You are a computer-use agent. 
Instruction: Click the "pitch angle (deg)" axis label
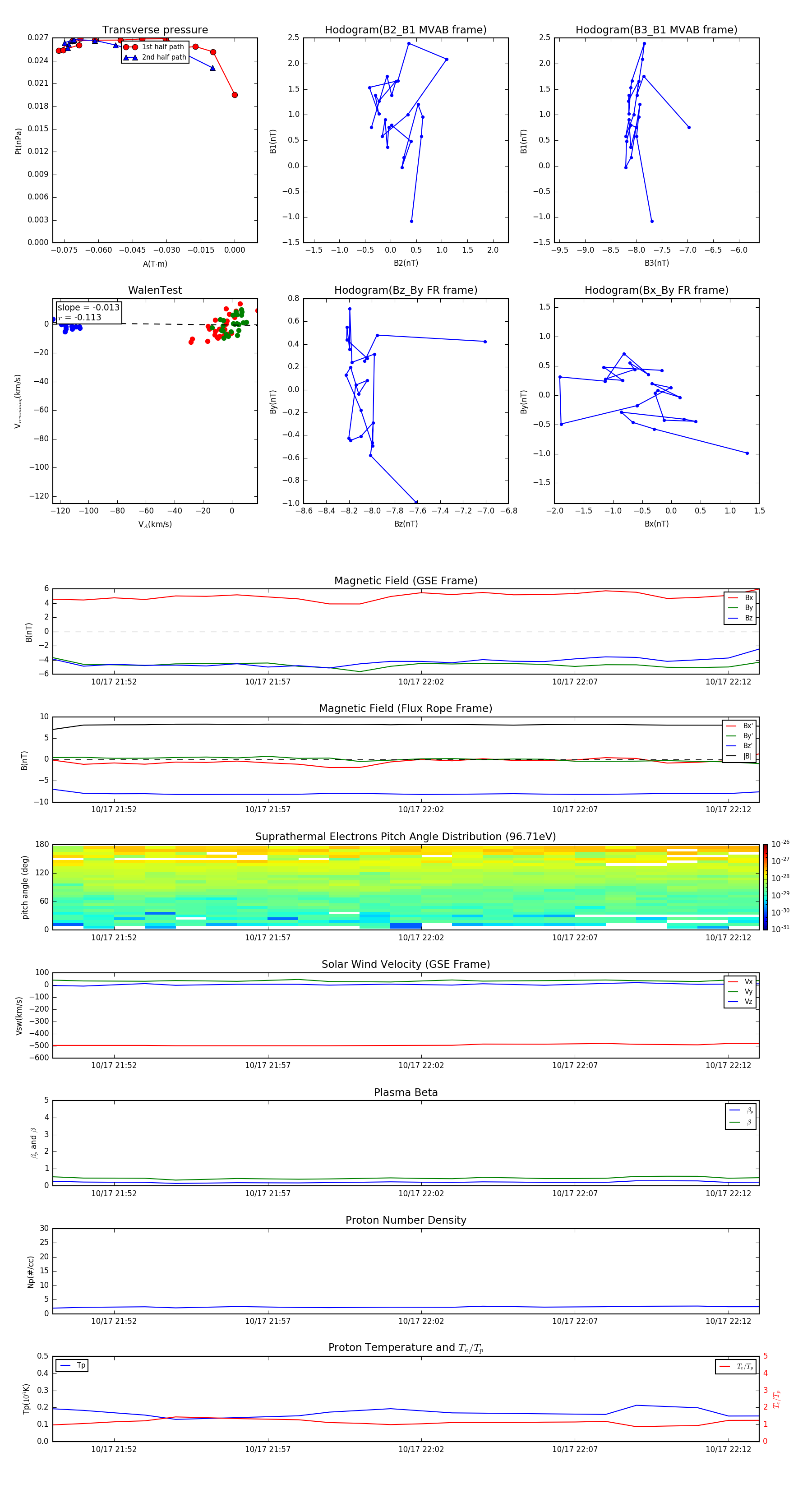(x=25, y=887)
